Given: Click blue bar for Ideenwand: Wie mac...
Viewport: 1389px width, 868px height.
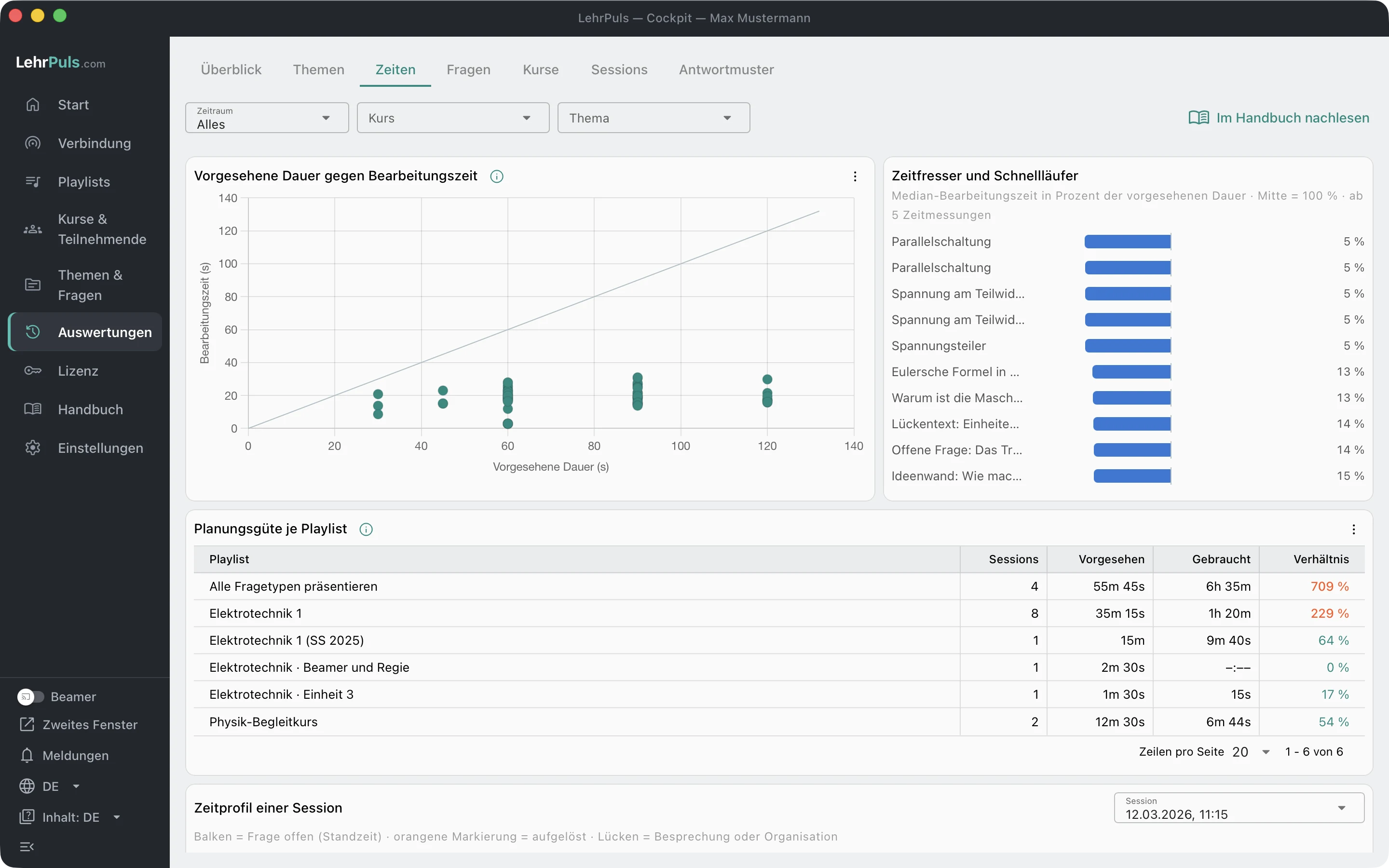Looking at the screenshot, I should tap(1132, 476).
